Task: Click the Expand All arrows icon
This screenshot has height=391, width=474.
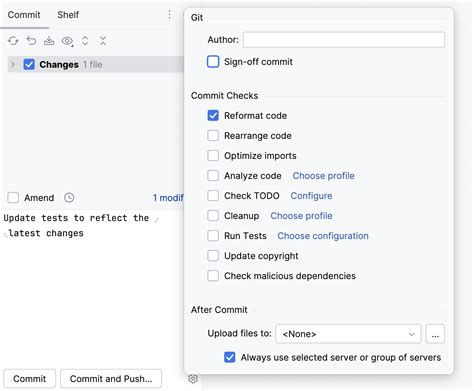Action: point(85,41)
